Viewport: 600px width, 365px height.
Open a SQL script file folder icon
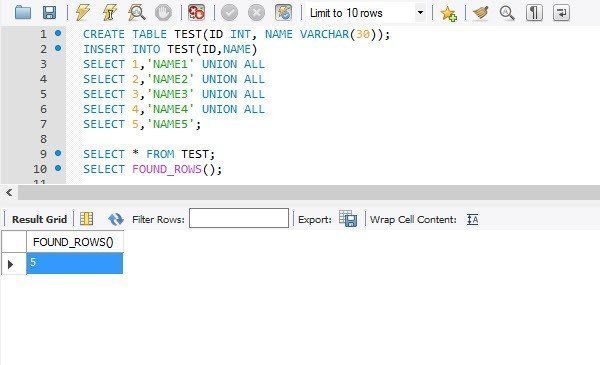point(23,13)
